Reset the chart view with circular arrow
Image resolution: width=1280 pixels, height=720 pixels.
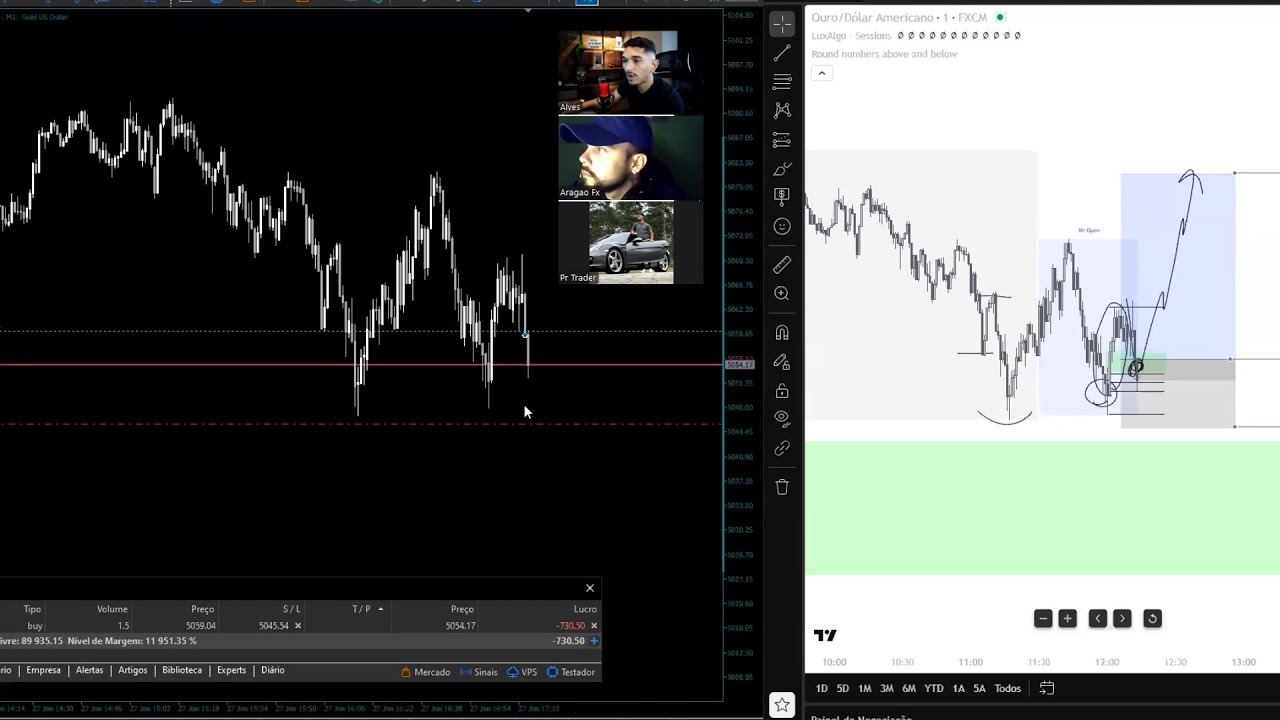[1152, 619]
